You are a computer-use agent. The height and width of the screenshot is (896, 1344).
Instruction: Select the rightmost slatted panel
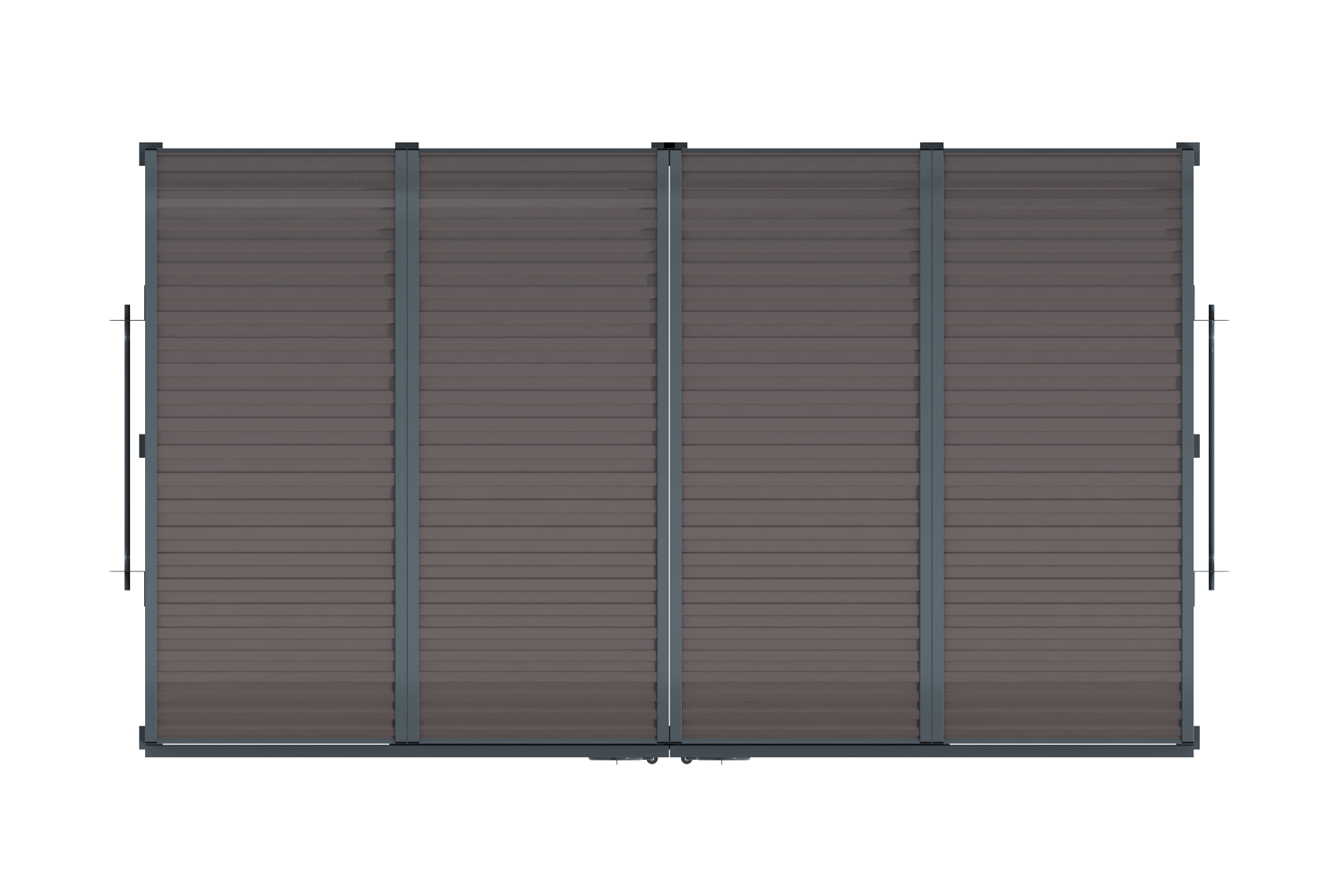pos(1063,448)
